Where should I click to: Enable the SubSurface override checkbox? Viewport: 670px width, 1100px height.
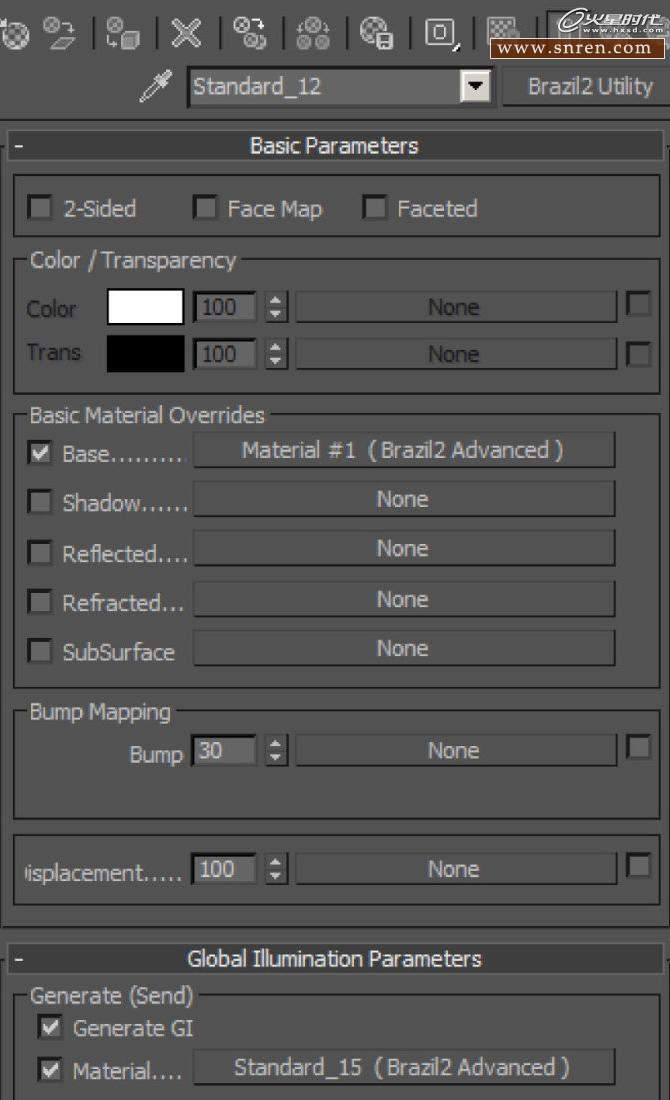point(39,650)
